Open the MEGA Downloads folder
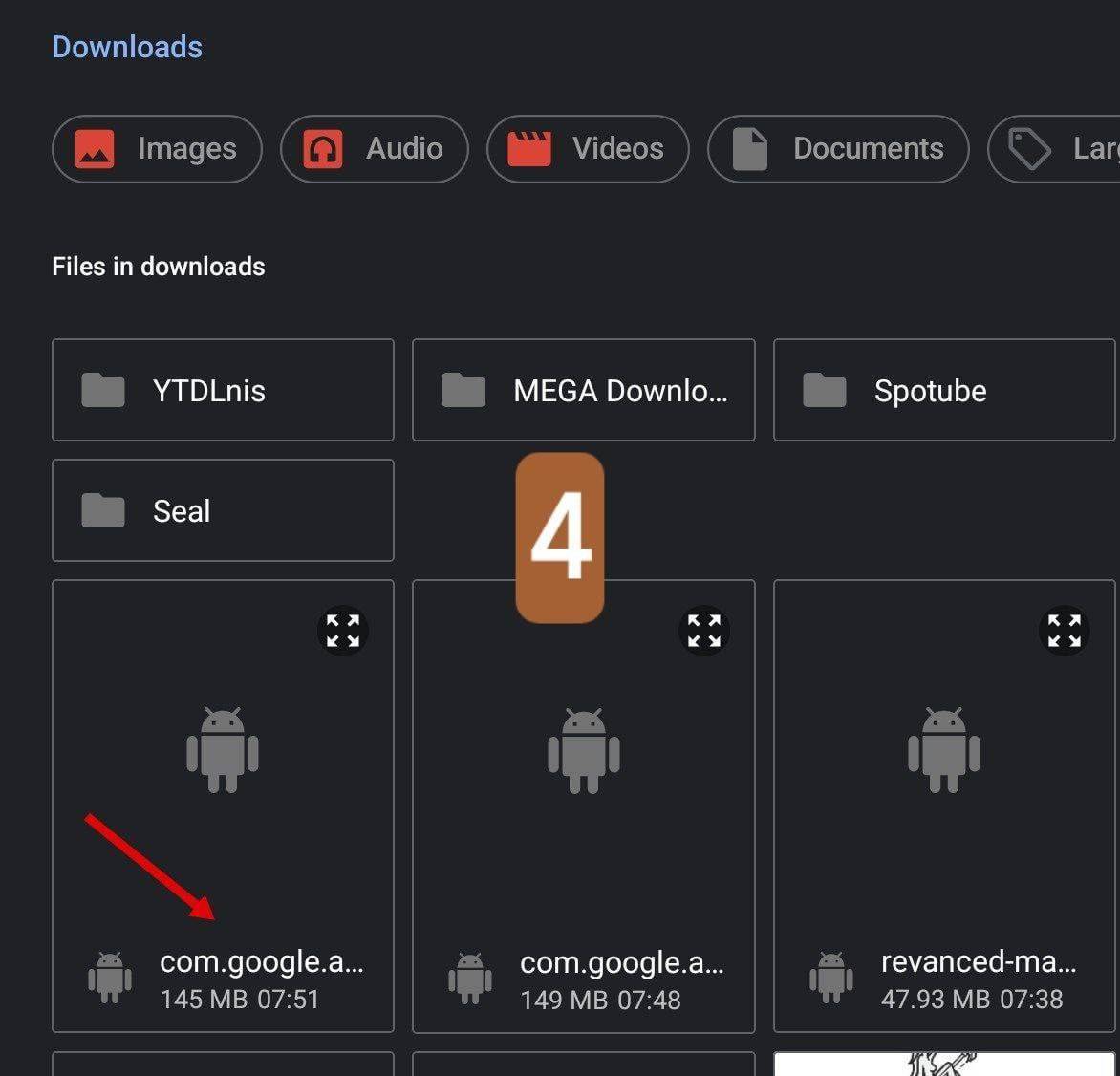This screenshot has height=1076, width=1120. [584, 390]
